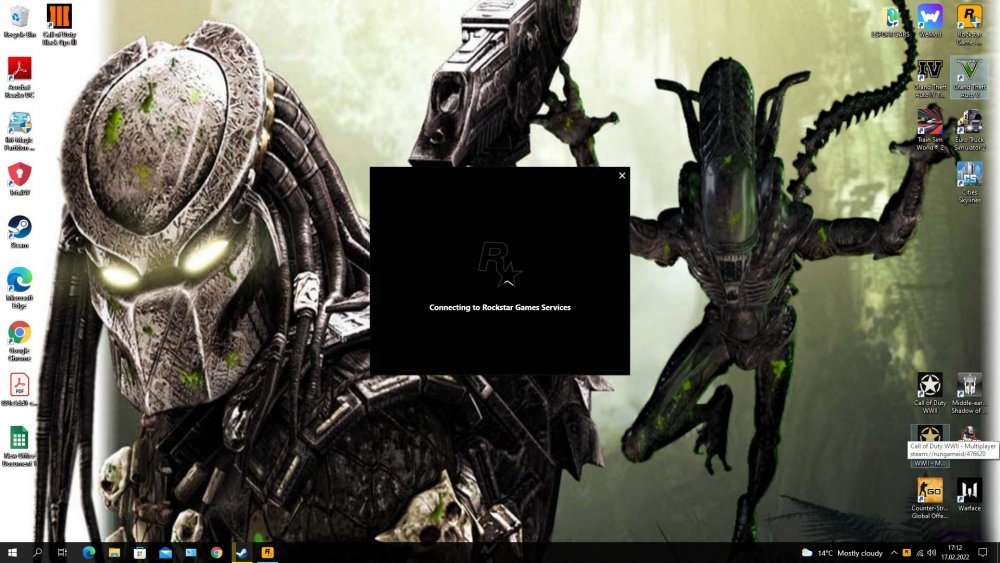The image size is (1000, 563).
Task: Open the Recycle Bin desktop icon
Action: (x=20, y=22)
